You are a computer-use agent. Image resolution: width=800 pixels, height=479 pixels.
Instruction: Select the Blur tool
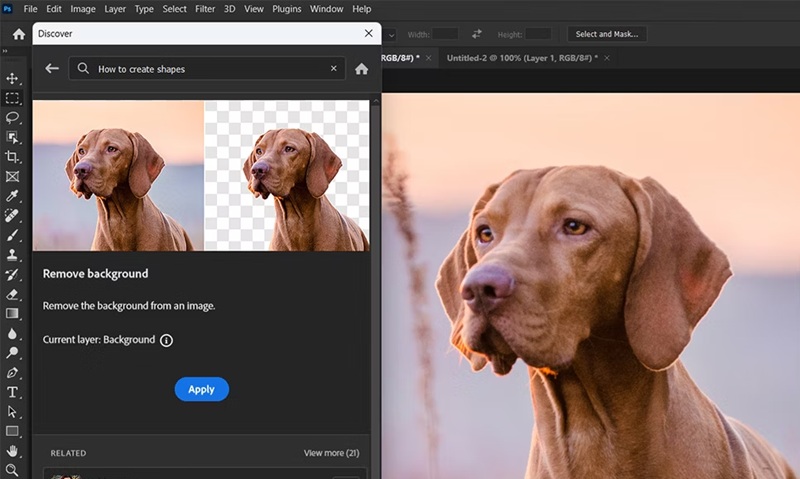coord(12,334)
